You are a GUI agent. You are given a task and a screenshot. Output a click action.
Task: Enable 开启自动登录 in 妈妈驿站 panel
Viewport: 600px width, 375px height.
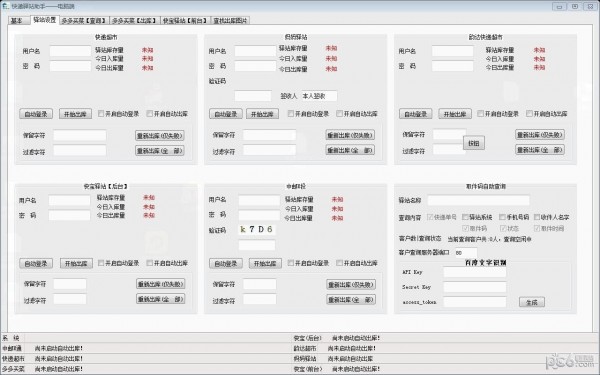(308, 114)
